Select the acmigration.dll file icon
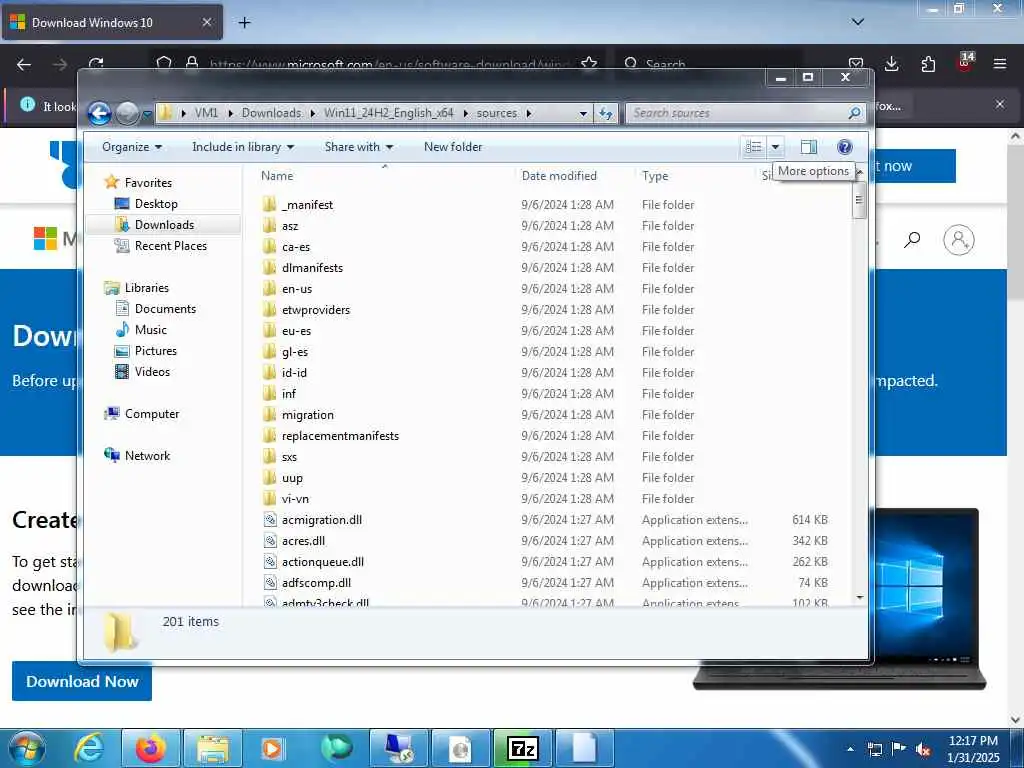 click(270, 520)
